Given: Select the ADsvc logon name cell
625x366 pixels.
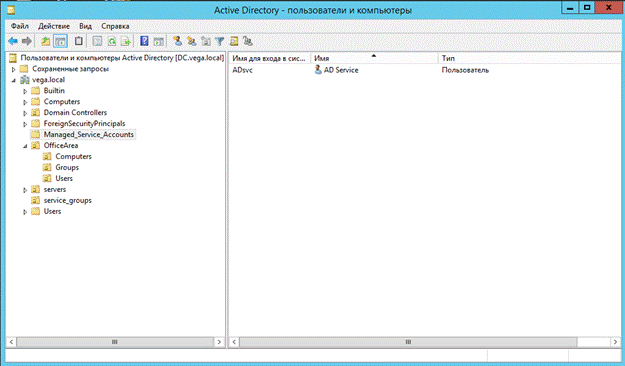Looking at the screenshot, I should (x=242, y=70).
